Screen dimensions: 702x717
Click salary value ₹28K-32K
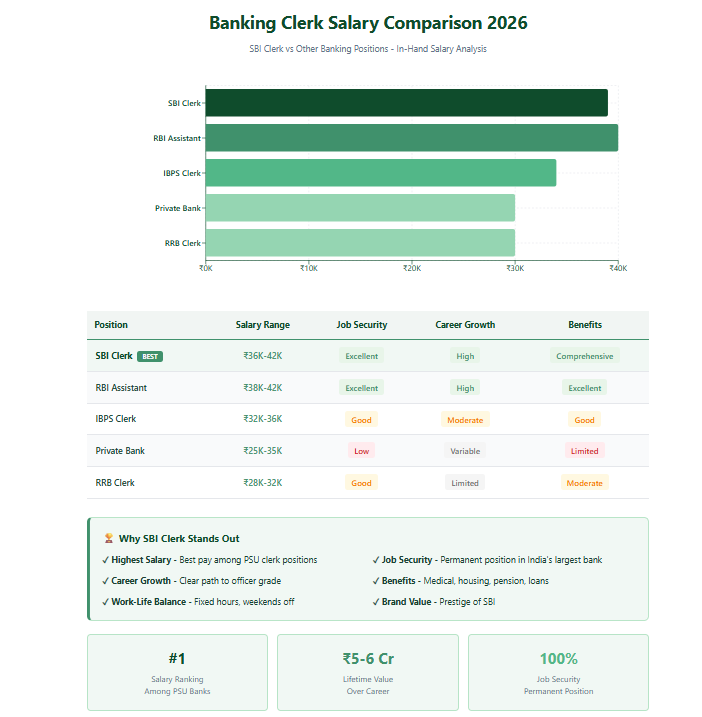pyautogui.click(x=263, y=483)
